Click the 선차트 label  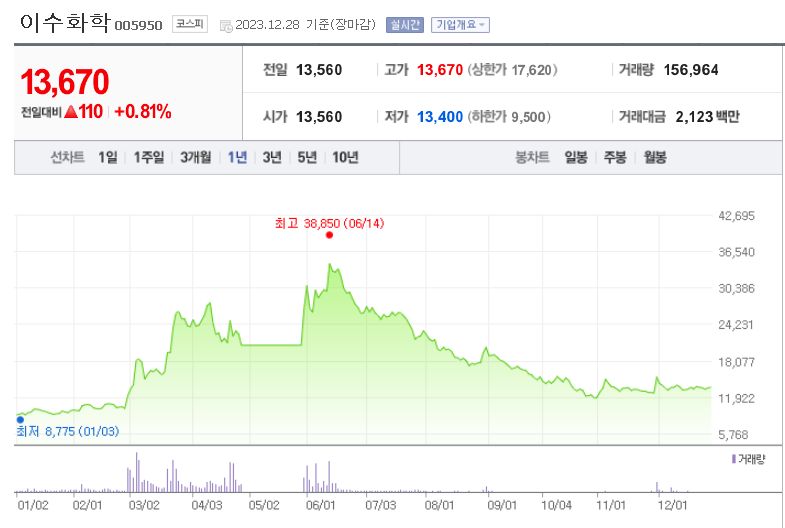[67, 158]
